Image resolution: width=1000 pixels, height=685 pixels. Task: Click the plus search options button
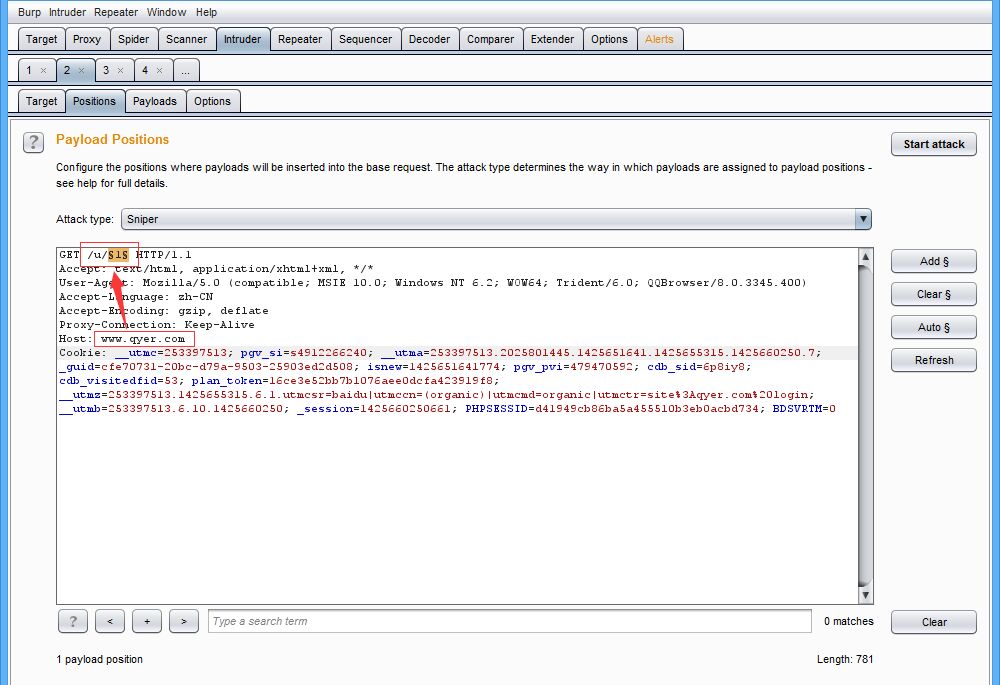tap(147, 621)
